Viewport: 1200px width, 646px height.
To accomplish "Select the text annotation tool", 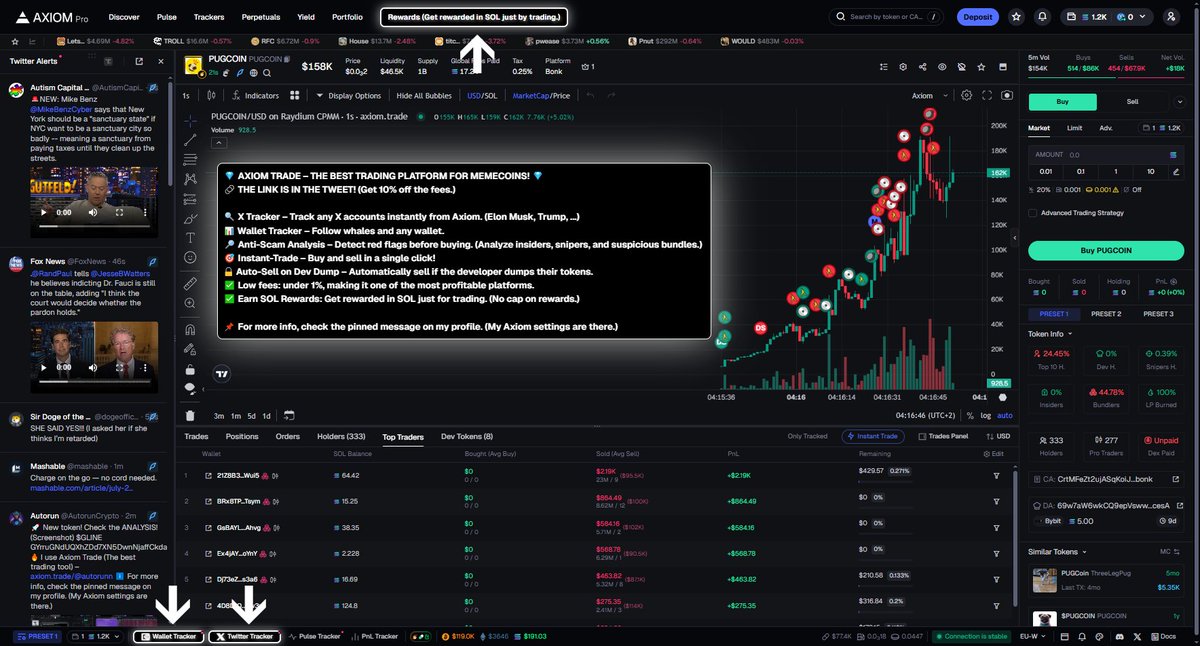I will 190,238.
